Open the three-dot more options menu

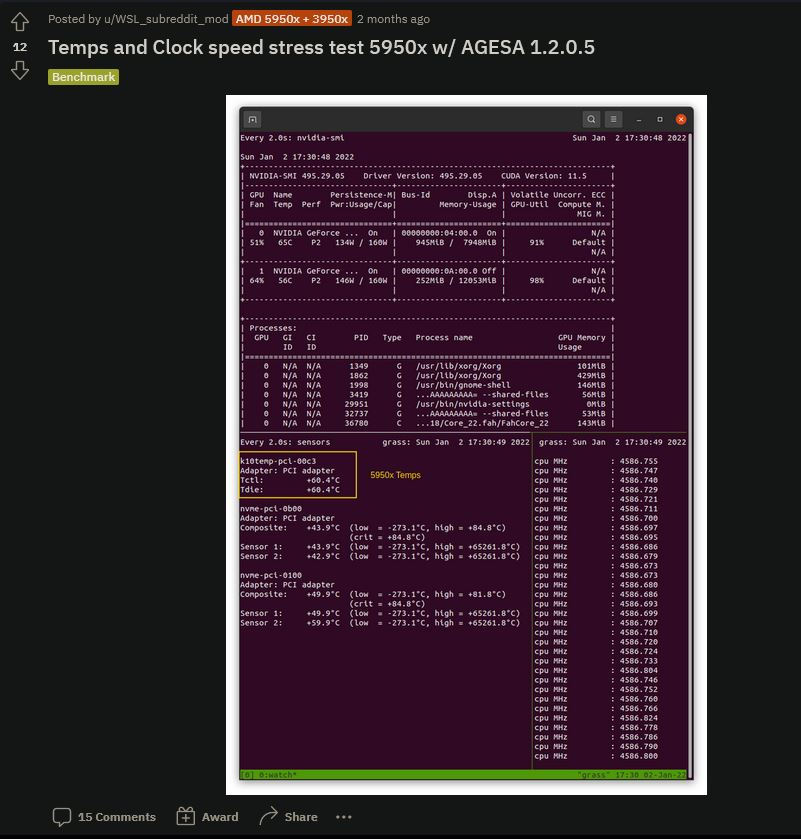(x=344, y=816)
